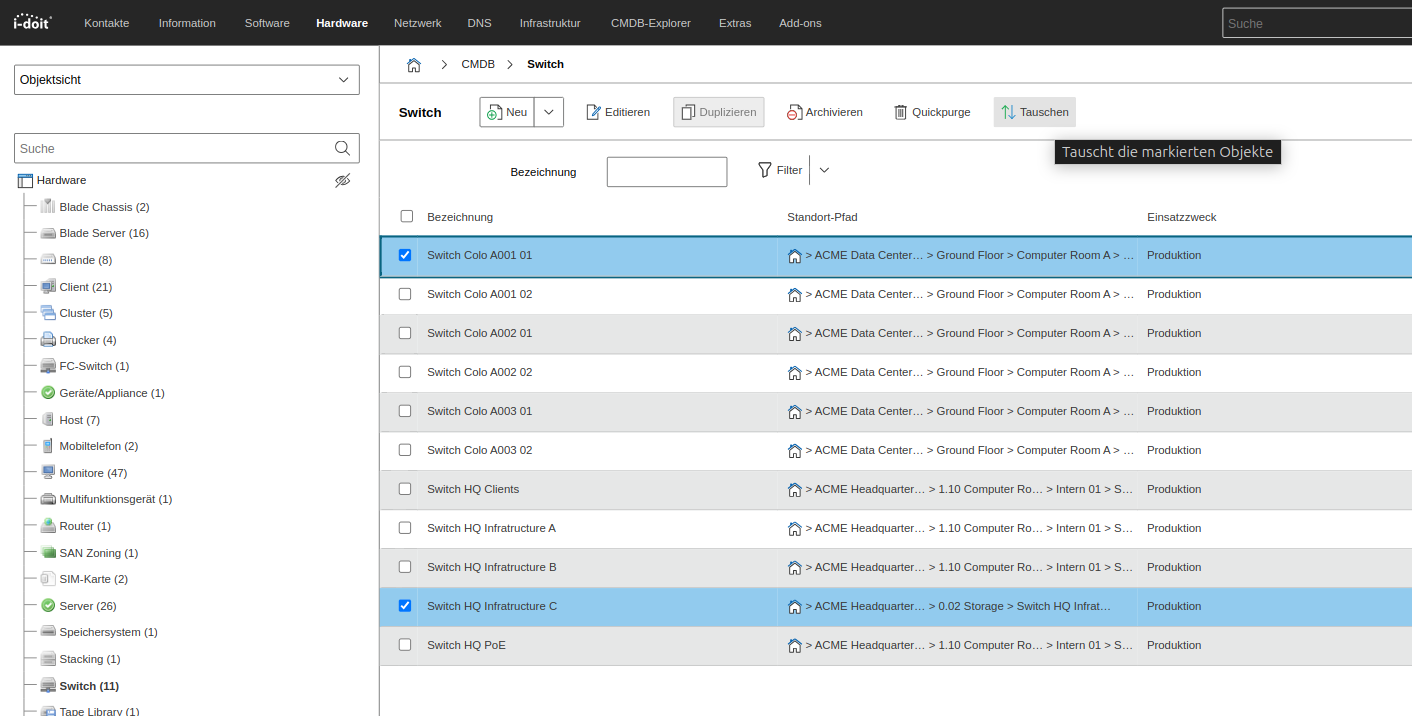Click the Speichersystem icon
The image size is (1412, 716).
(48, 632)
